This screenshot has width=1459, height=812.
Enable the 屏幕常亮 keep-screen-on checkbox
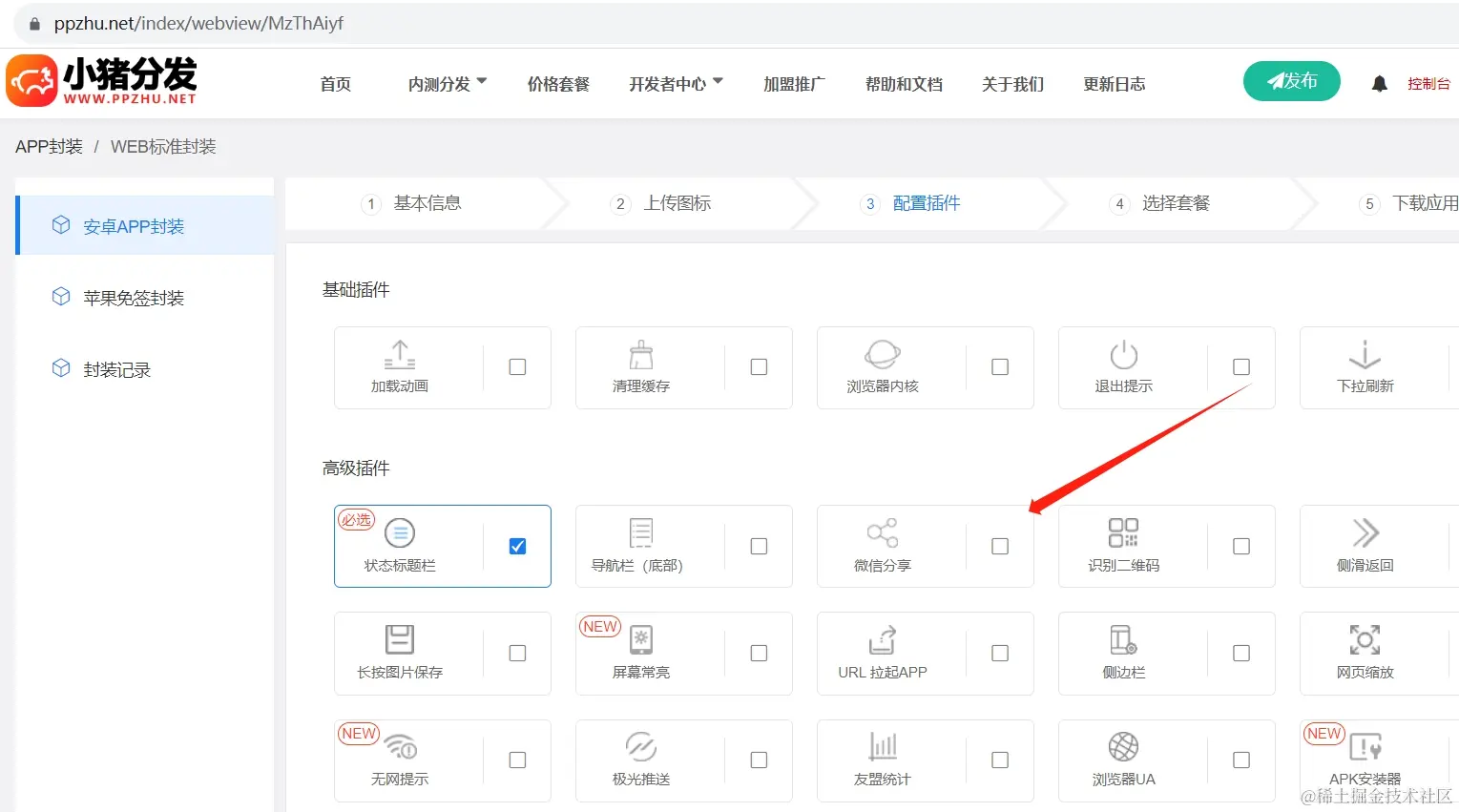pos(759,653)
